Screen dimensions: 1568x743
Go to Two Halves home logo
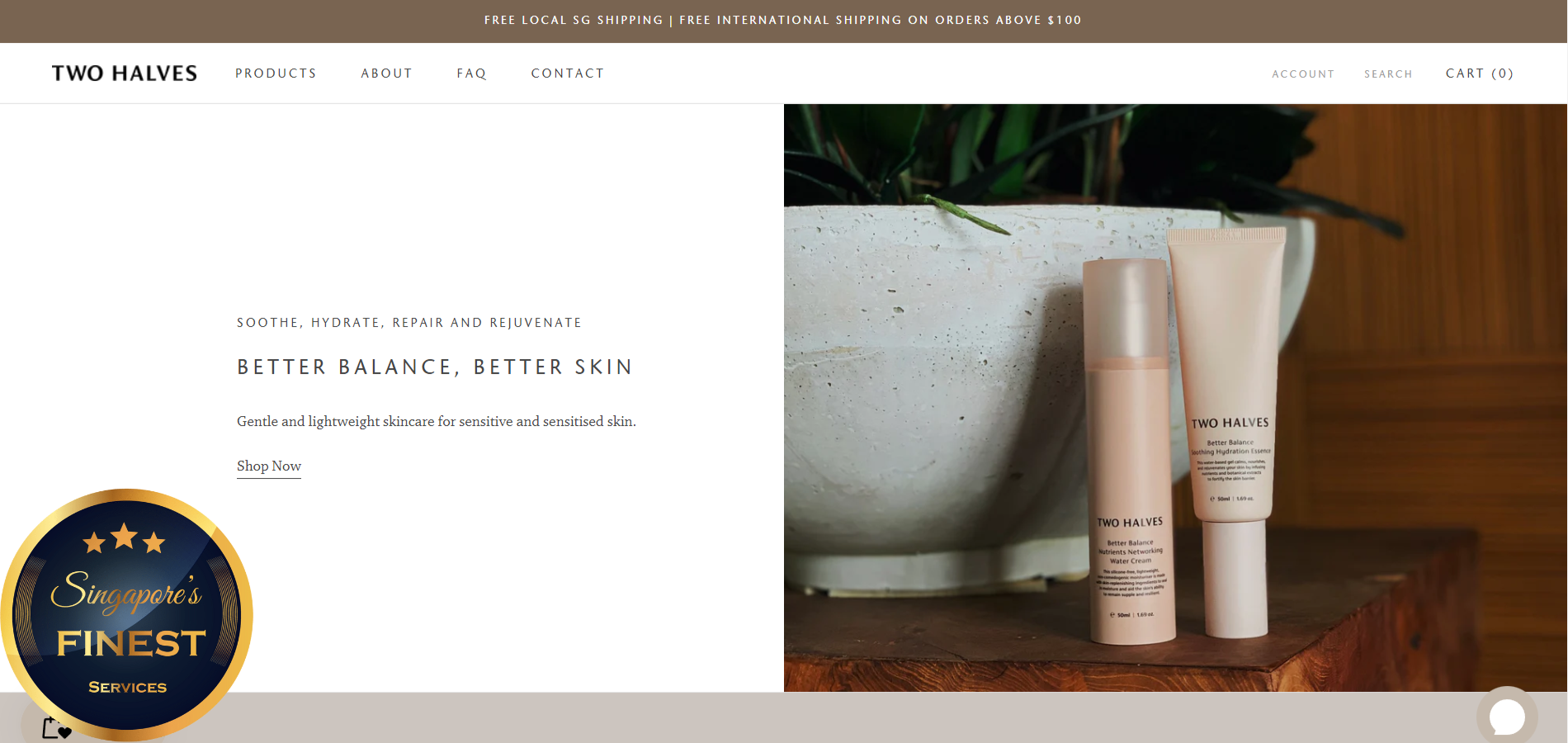[125, 73]
